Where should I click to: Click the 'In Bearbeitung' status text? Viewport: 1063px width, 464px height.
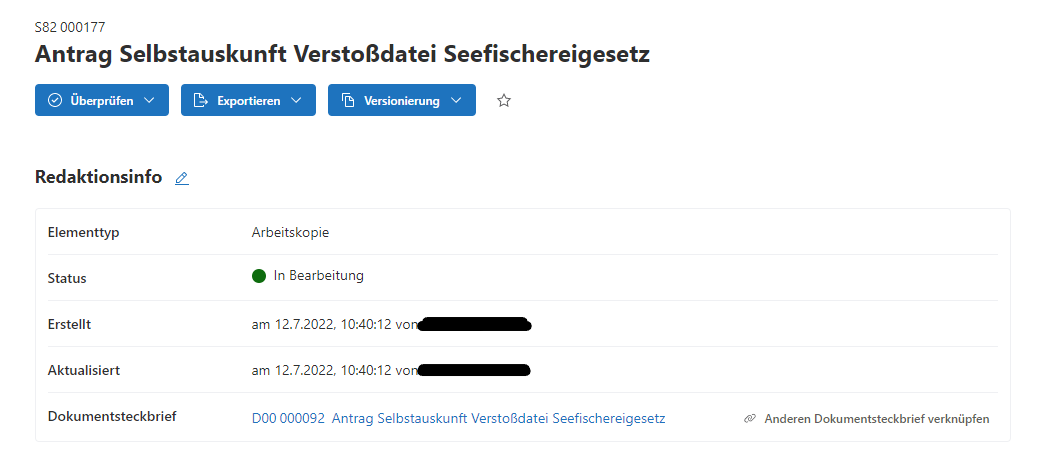[x=318, y=275]
